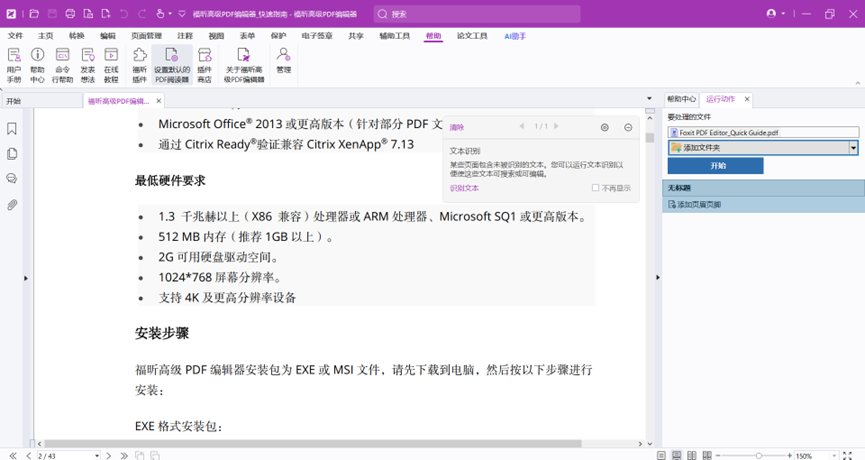Viewport: 865px width, 460px height.
Task: Expand the left navigation panel arrow
Action: tap(25, 278)
